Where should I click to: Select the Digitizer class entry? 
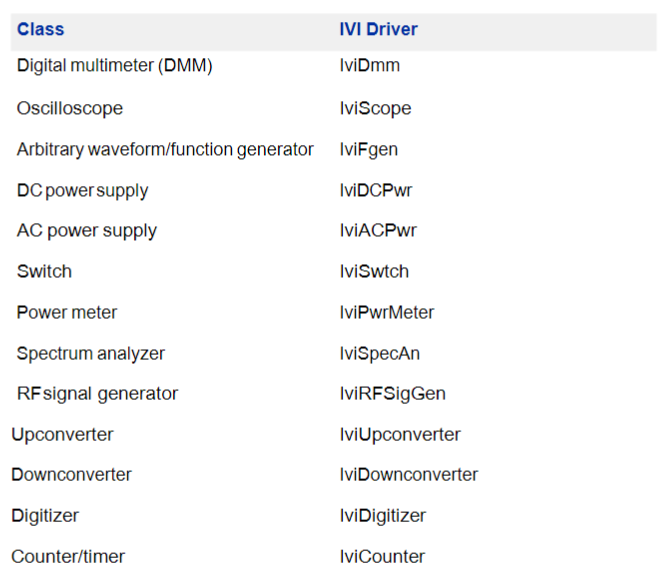point(45,516)
